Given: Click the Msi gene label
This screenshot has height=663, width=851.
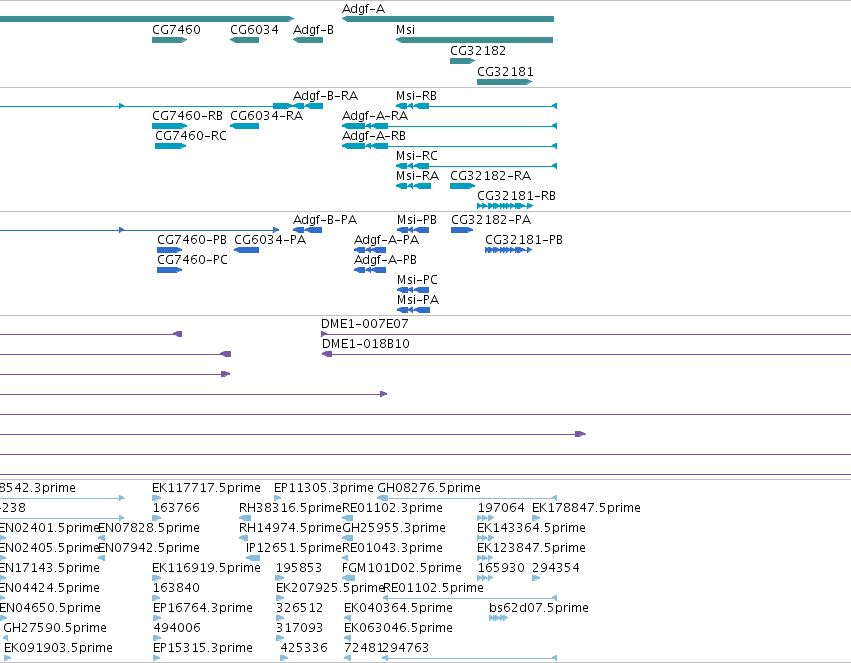Looking at the screenshot, I should pos(405,30).
